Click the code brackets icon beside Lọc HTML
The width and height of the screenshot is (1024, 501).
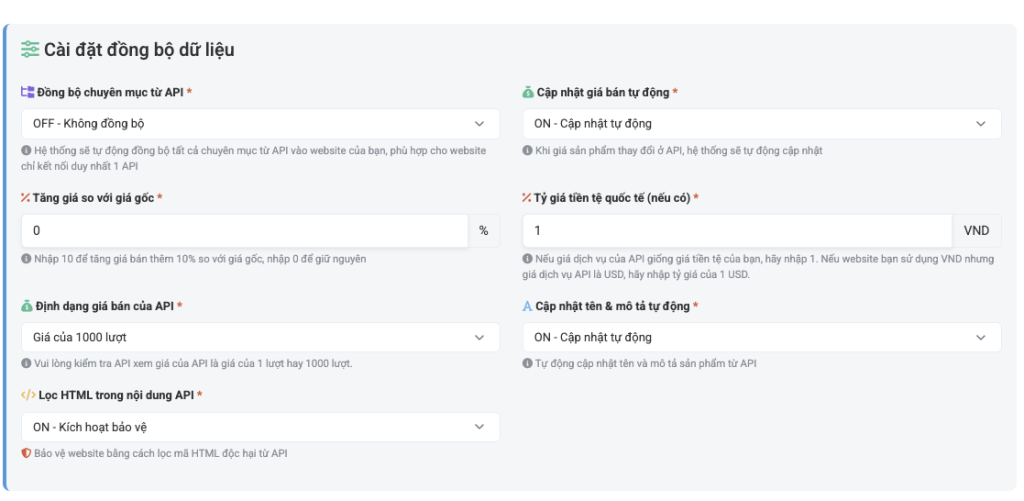[28, 395]
